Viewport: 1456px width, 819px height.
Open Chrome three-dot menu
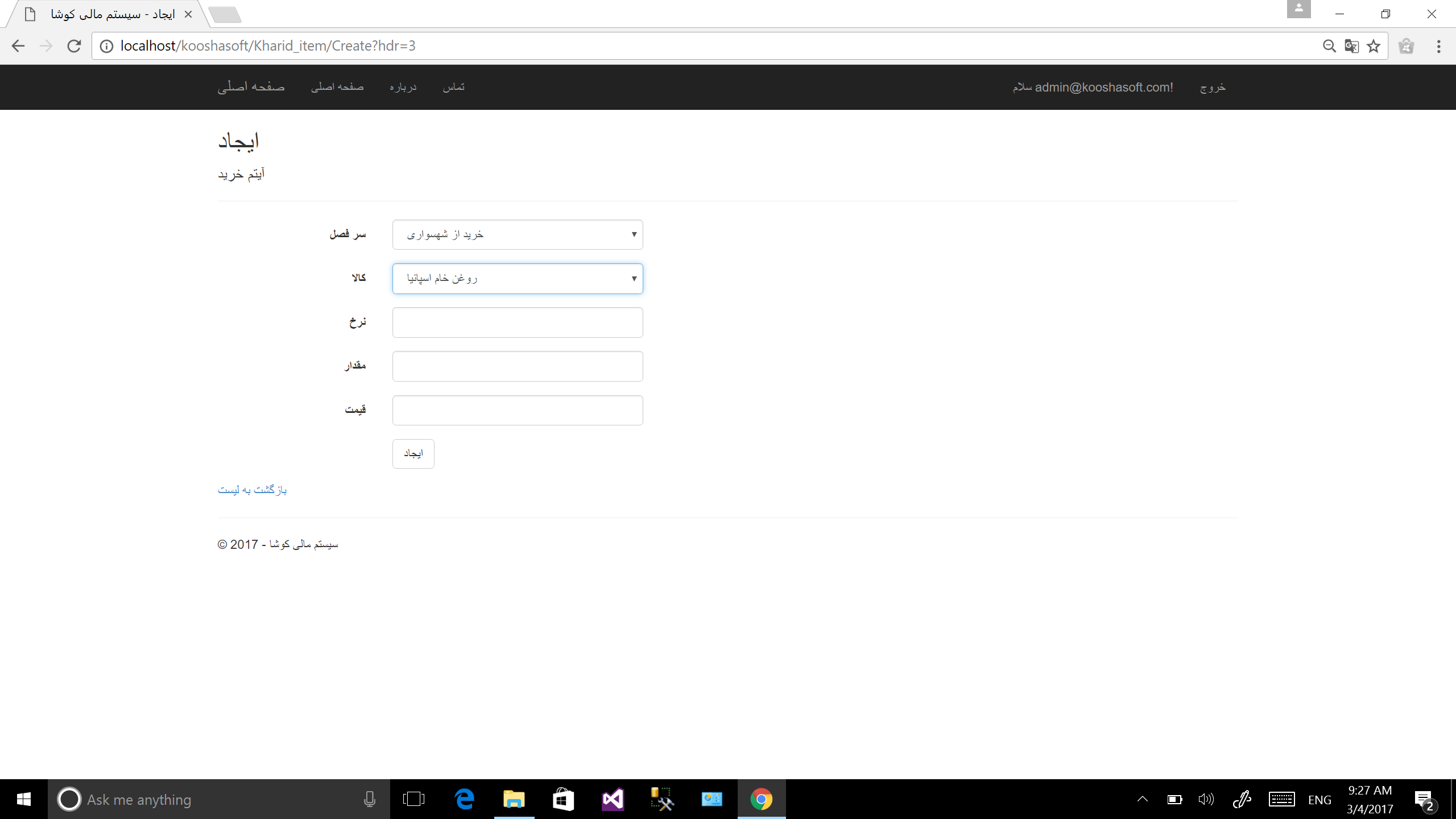[x=1438, y=46]
